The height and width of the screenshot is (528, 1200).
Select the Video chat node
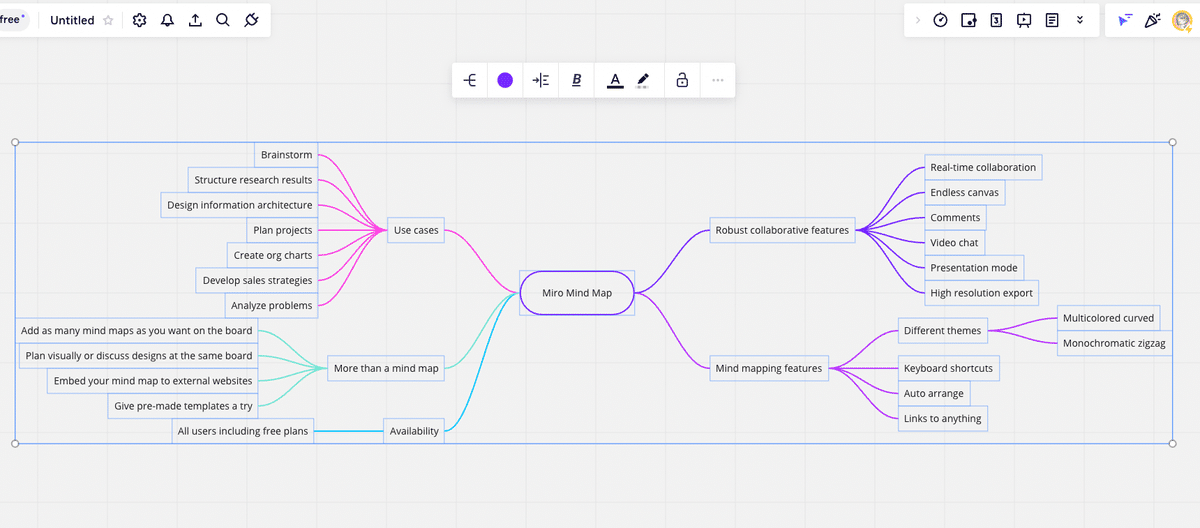point(955,242)
